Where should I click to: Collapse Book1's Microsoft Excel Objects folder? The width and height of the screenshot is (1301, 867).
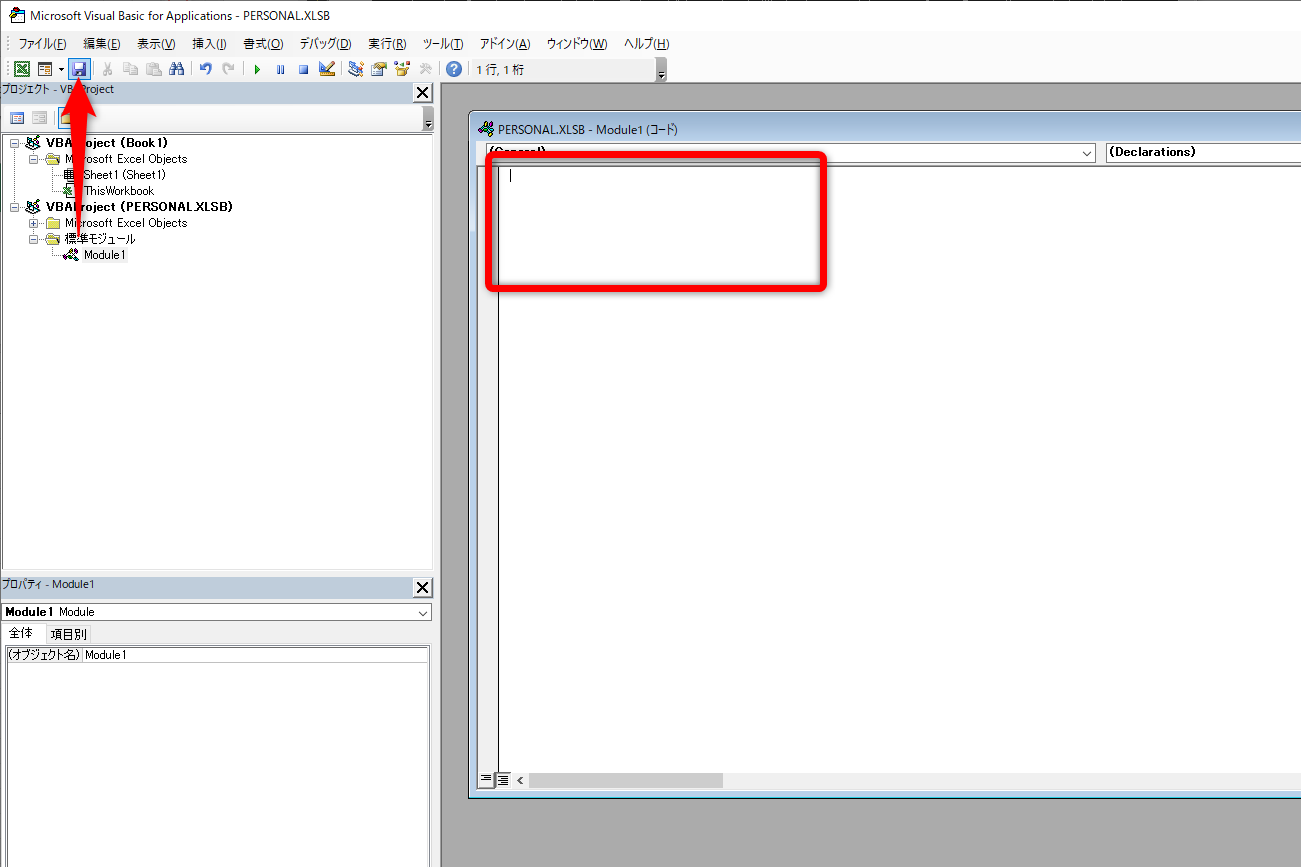tap(34, 159)
